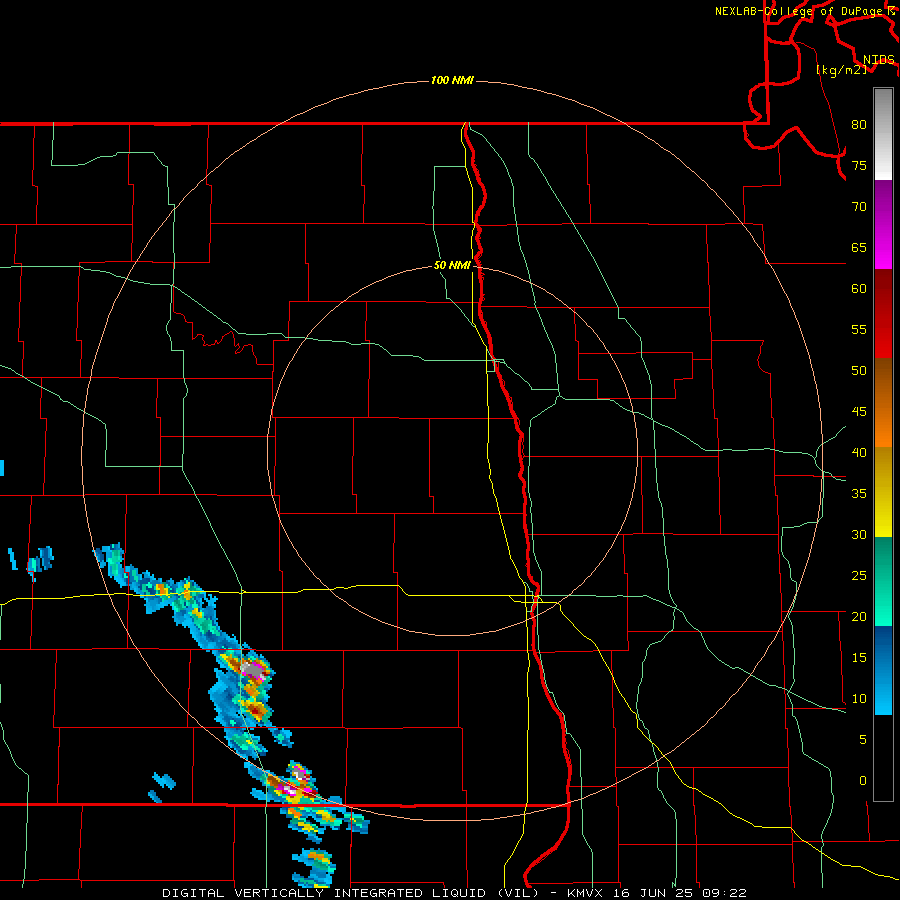Screen dimensions: 900x900
Task: Select the purple-magenta segment of the color bar
Action: pyautogui.click(x=883, y=224)
